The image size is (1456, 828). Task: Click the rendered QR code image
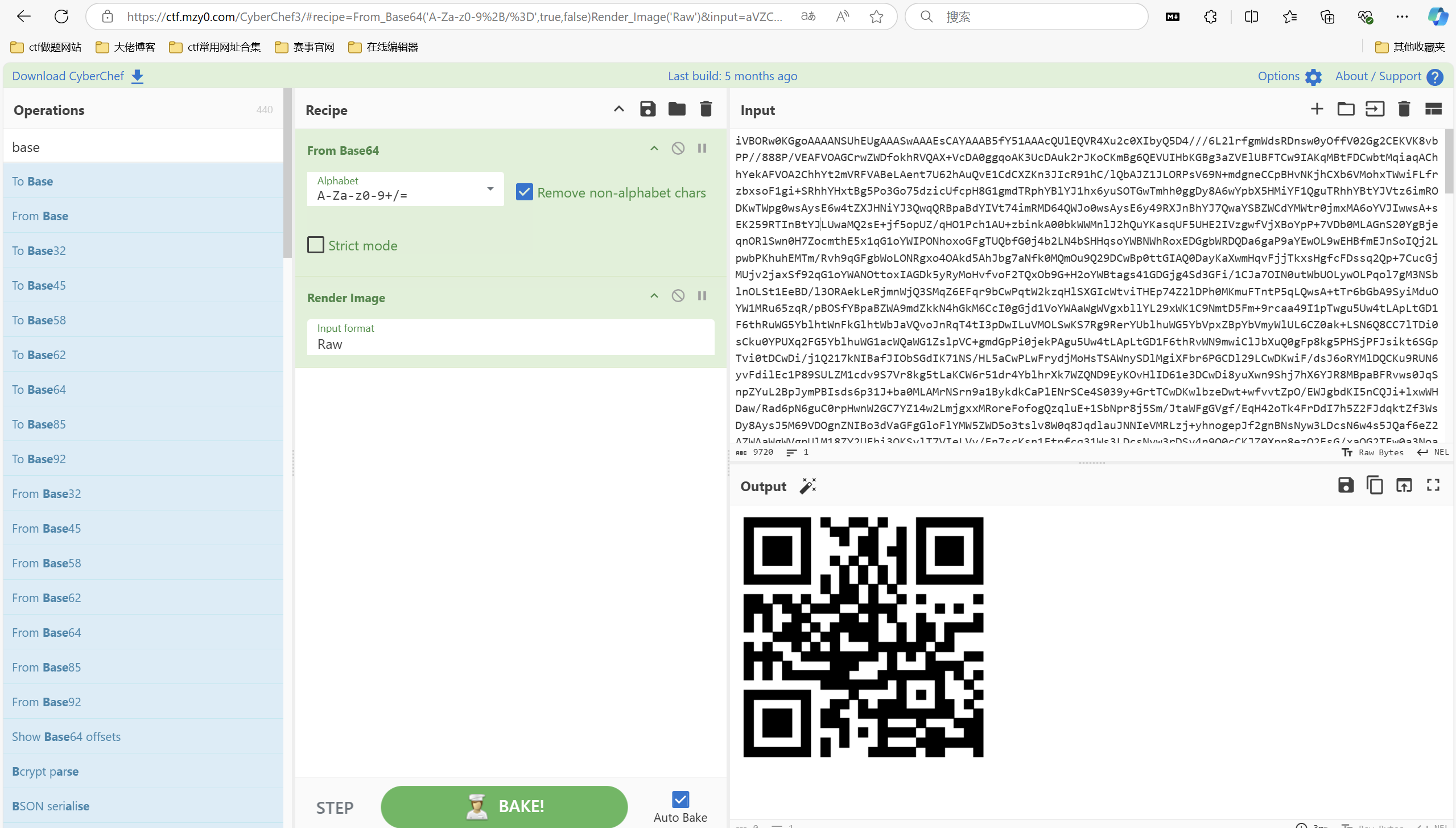pyautogui.click(x=863, y=637)
